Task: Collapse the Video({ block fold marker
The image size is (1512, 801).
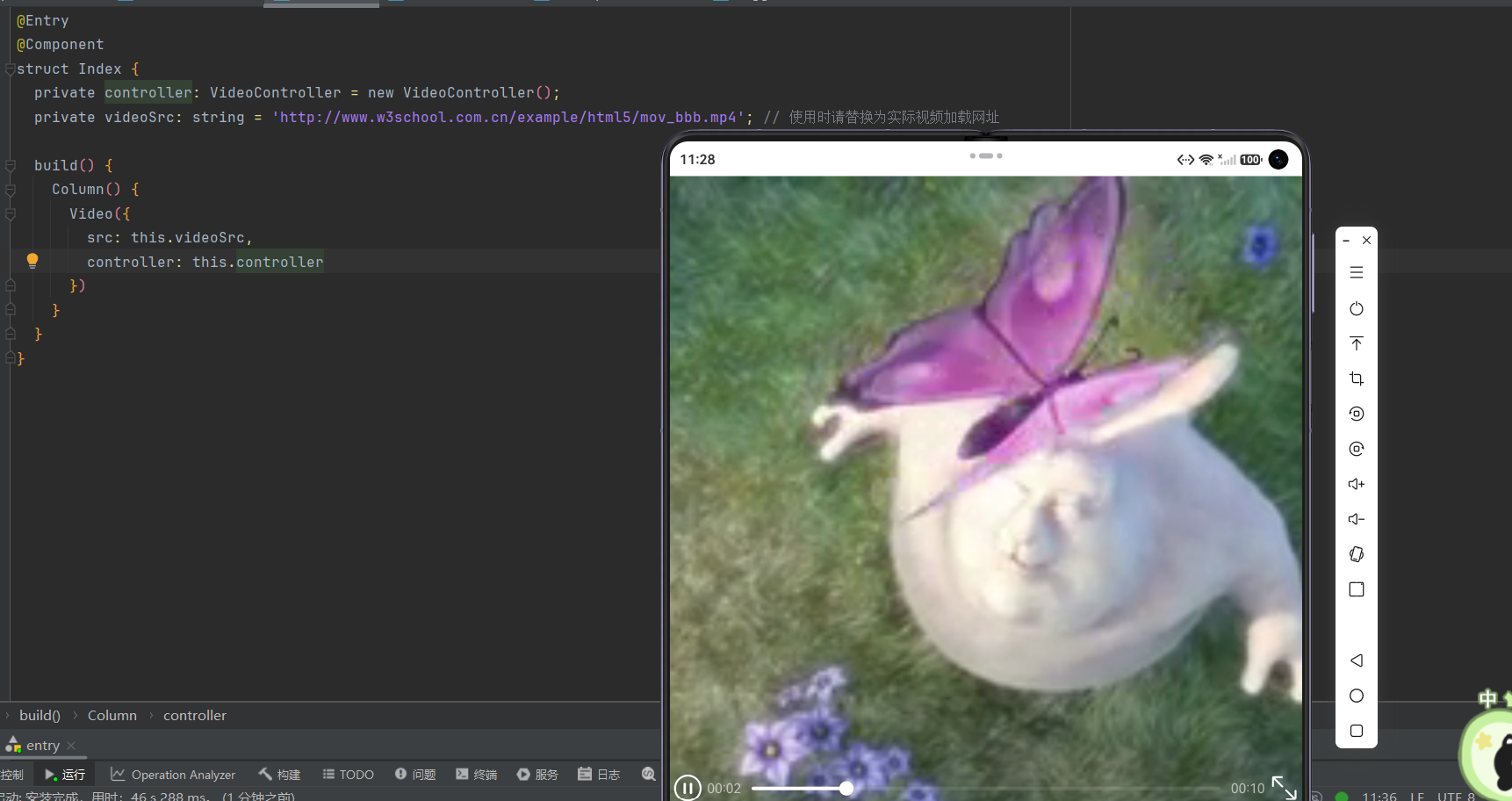Action: pos(11,213)
